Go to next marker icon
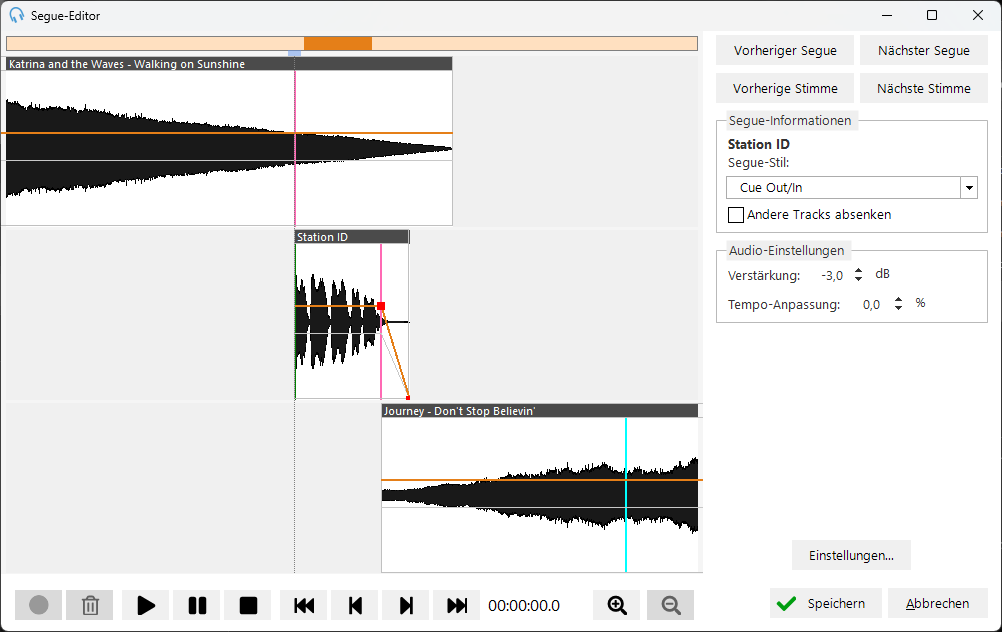The image size is (1002, 632). pos(406,605)
